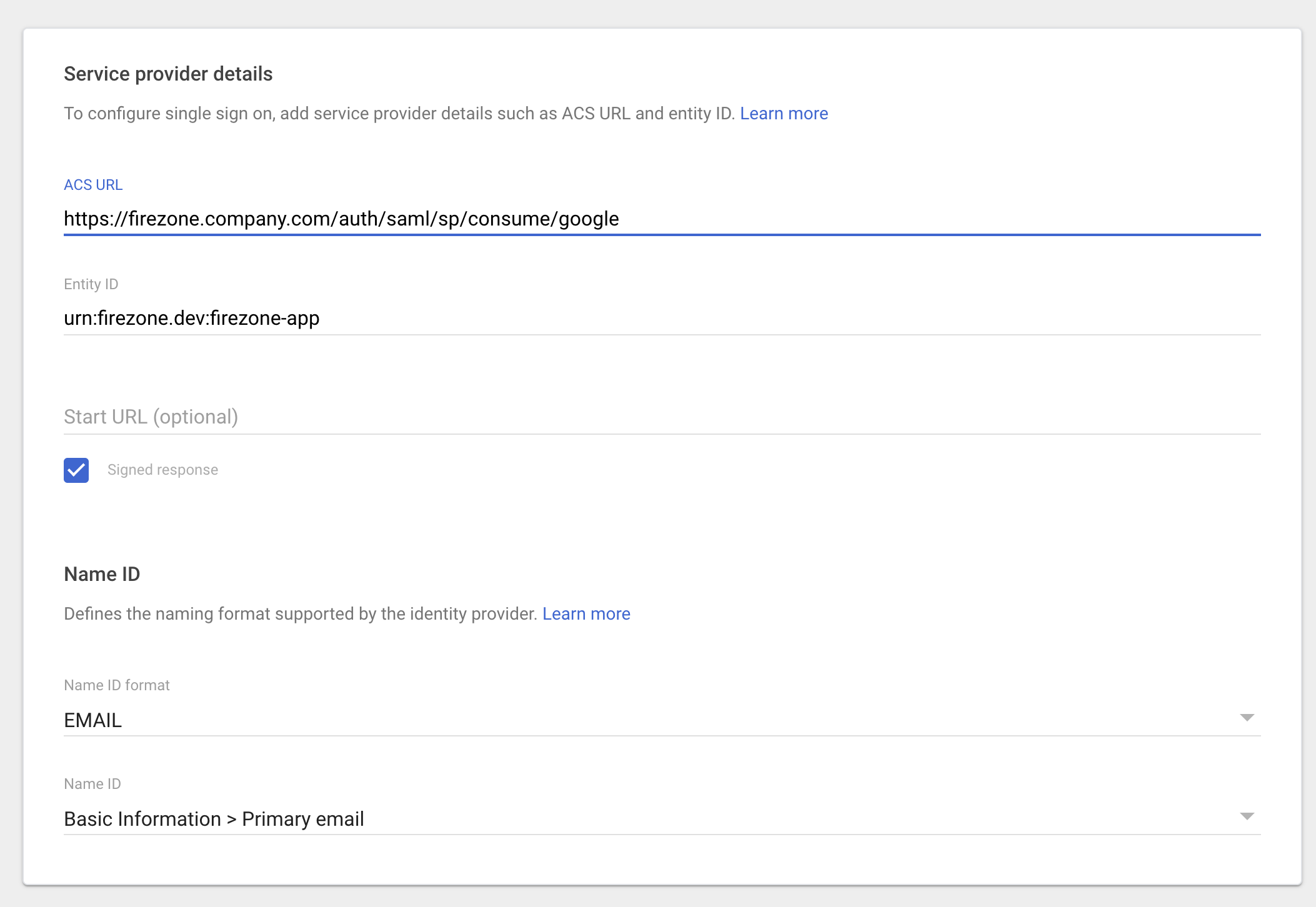Click the arrow of Name ID format dropdown
This screenshot has width=1316, height=907.
(x=1247, y=718)
